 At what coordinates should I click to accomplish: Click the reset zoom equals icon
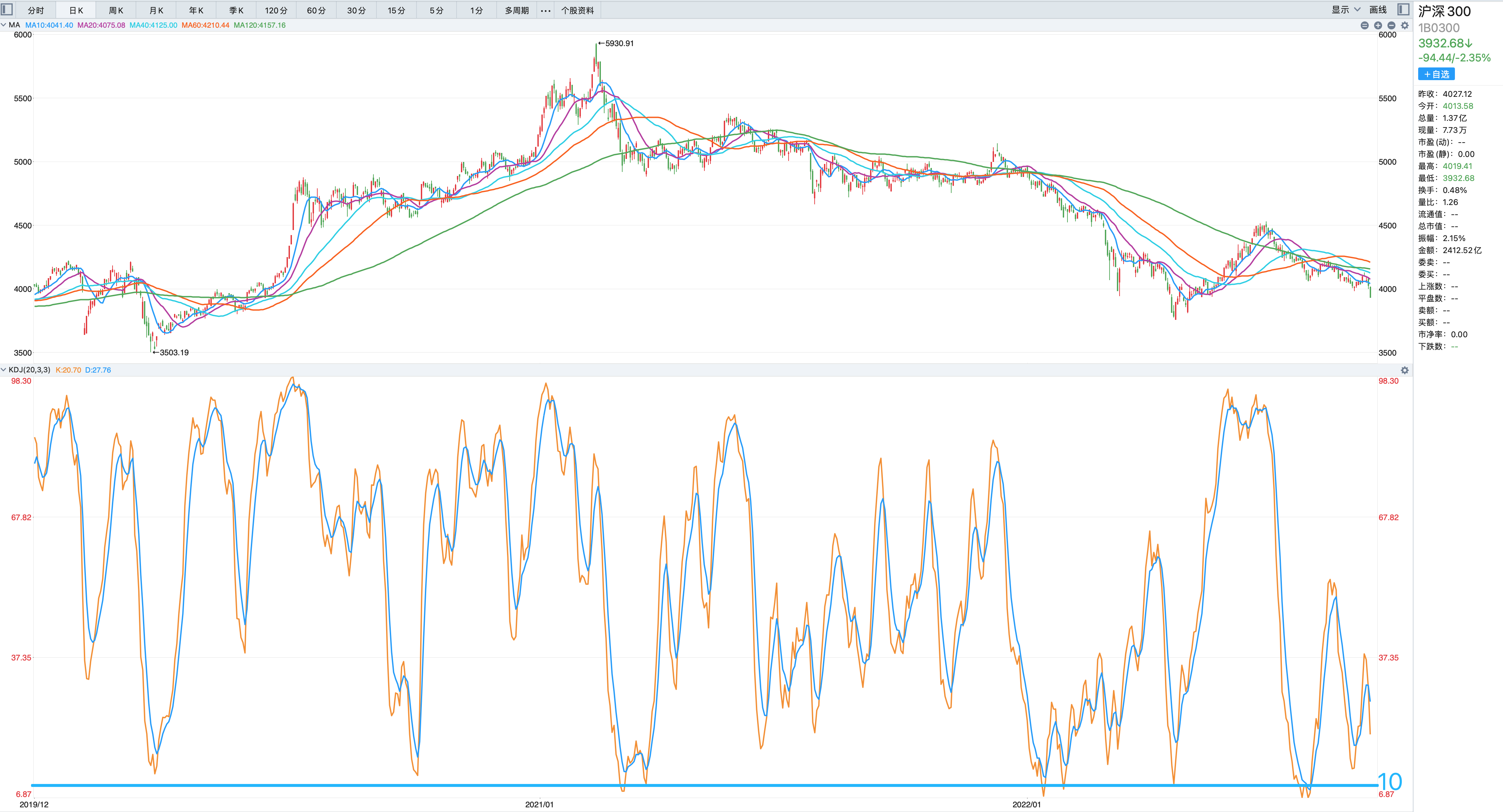click(1364, 25)
